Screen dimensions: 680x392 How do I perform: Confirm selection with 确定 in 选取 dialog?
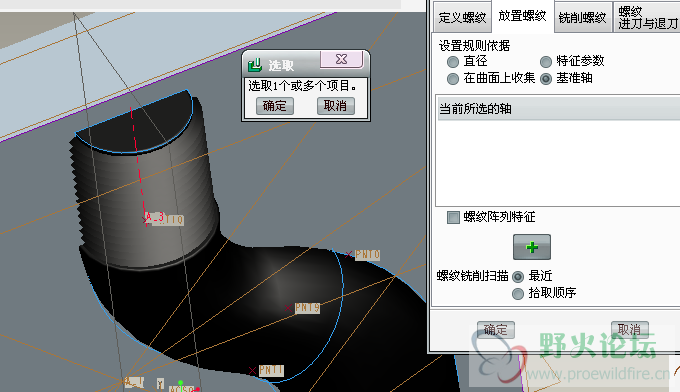point(275,106)
